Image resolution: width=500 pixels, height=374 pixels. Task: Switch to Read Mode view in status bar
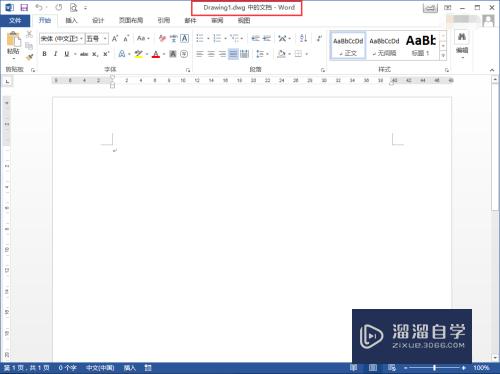[x=354, y=368]
